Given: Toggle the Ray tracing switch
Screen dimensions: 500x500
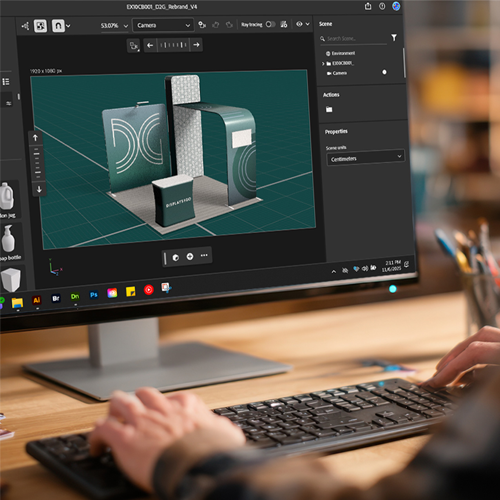Looking at the screenshot, I should tap(270, 24).
